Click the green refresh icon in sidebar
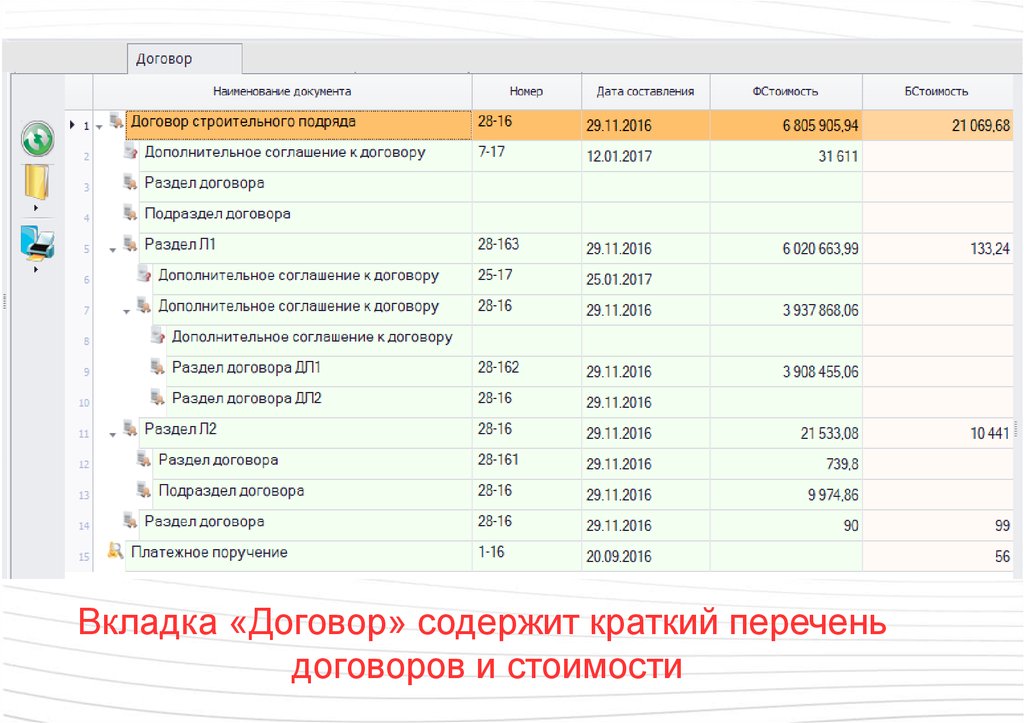 37,138
